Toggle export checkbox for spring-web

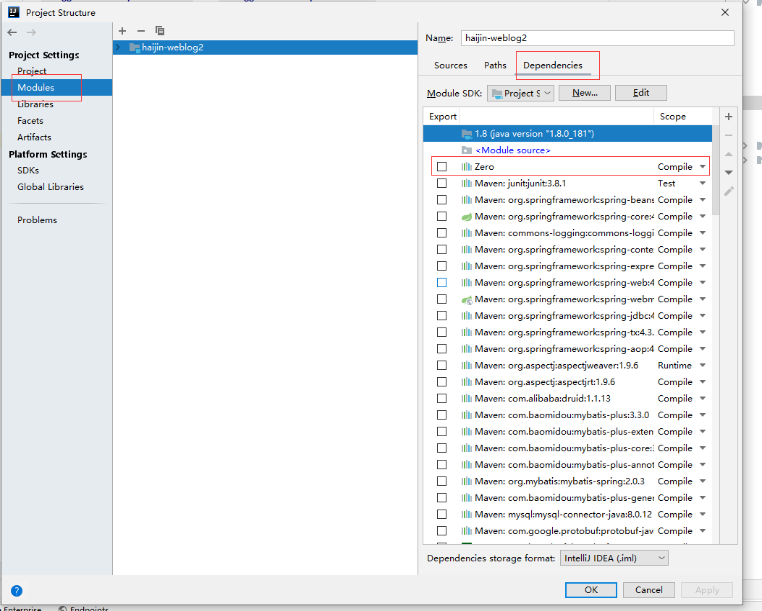(x=442, y=282)
